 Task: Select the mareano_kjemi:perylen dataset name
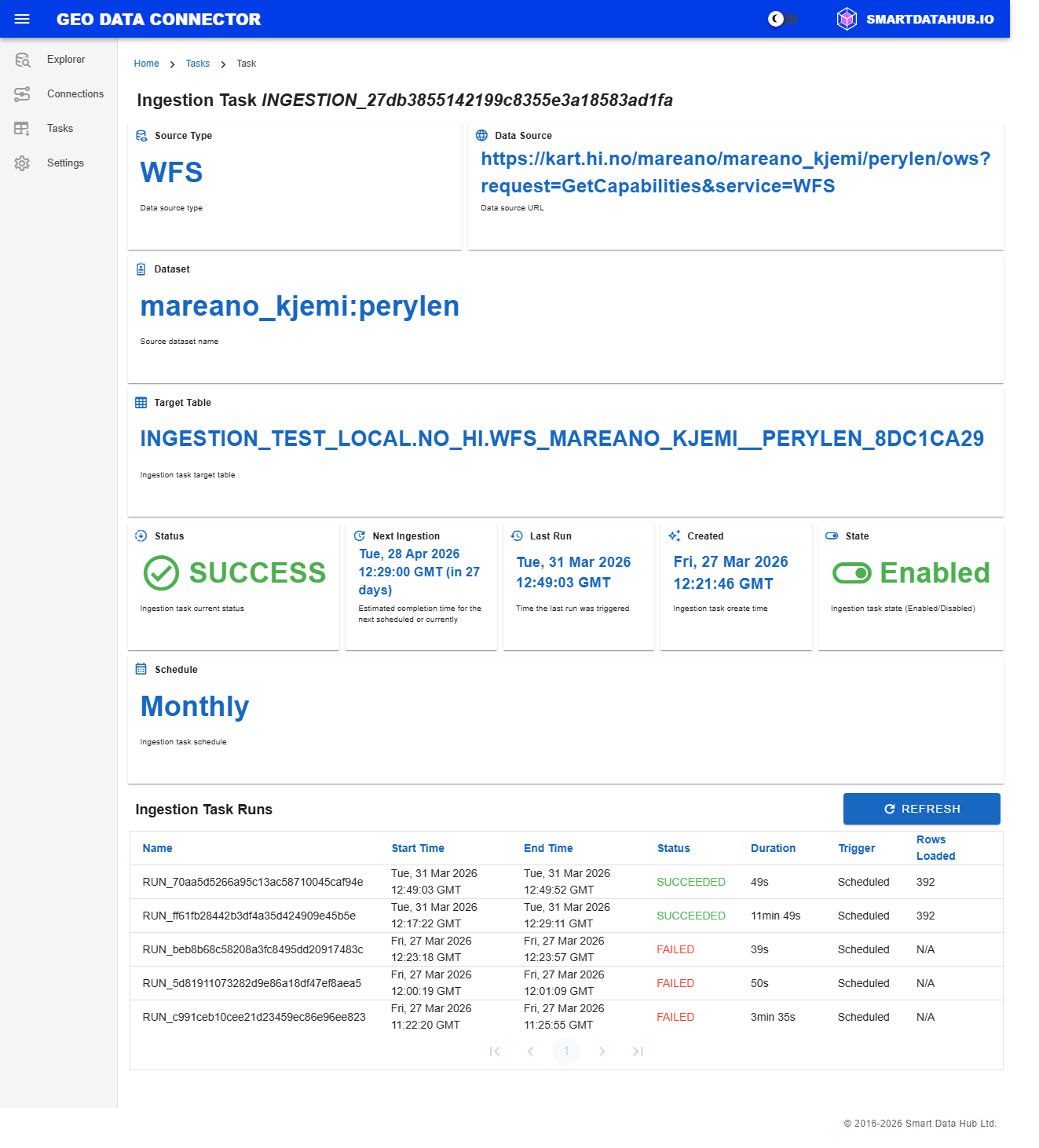(x=300, y=306)
